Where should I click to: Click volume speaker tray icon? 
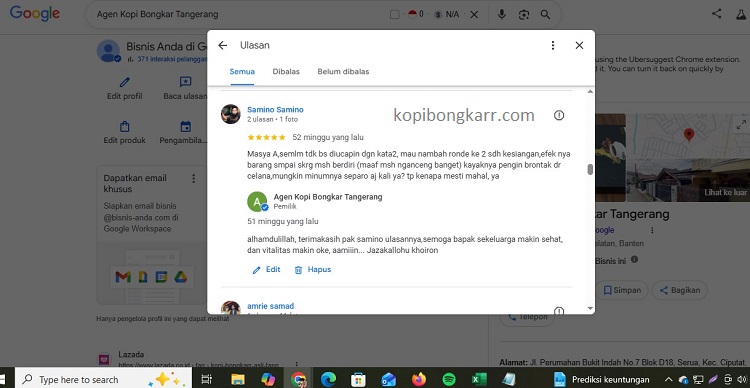click(x=741, y=379)
